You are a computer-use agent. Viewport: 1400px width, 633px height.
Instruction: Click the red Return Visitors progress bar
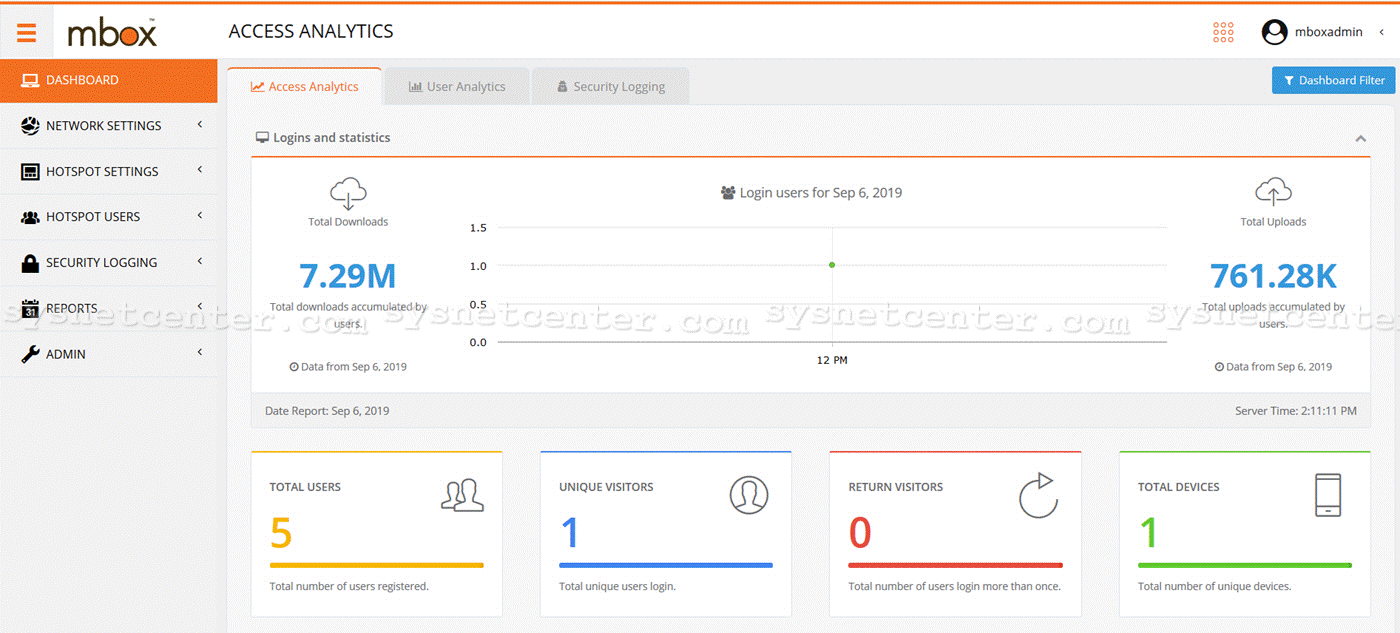955,565
